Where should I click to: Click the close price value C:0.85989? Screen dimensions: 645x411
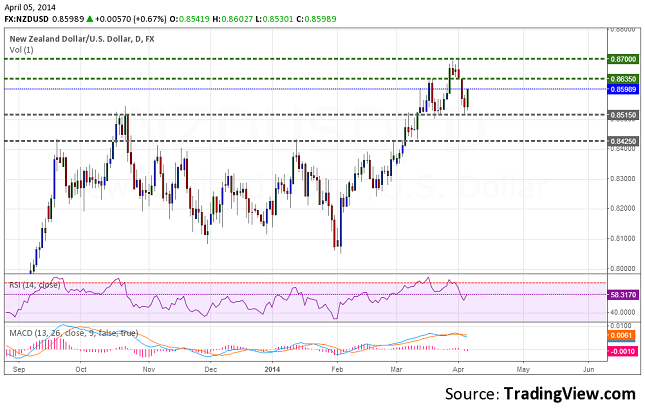click(x=316, y=19)
